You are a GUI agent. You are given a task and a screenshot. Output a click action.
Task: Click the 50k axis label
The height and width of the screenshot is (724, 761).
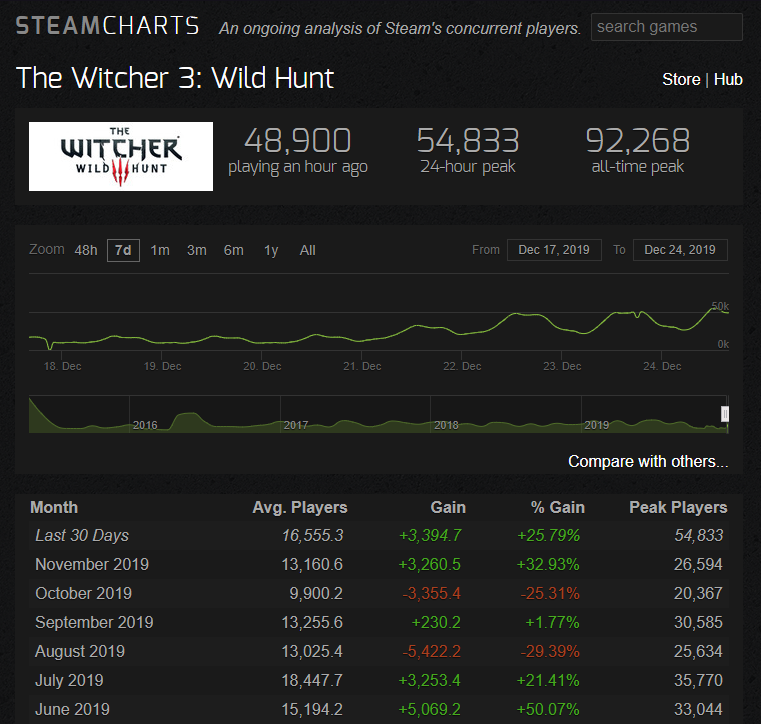pos(720,306)
